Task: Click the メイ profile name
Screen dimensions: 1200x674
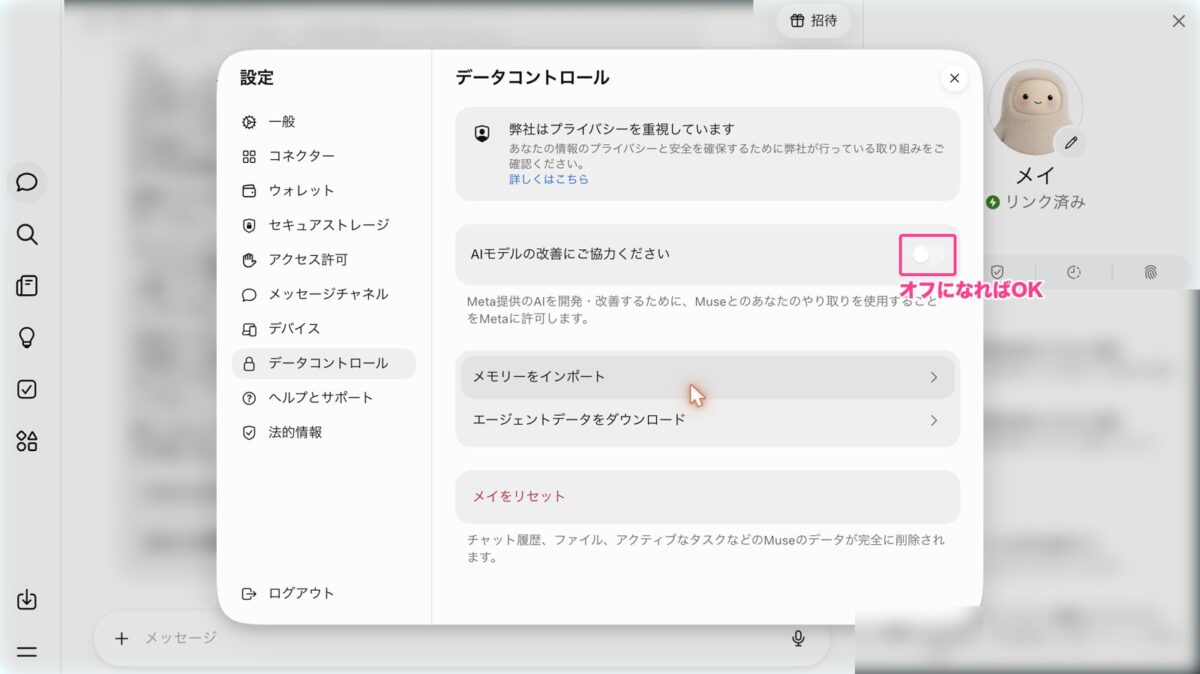Action: click(x=1035, y=176)
